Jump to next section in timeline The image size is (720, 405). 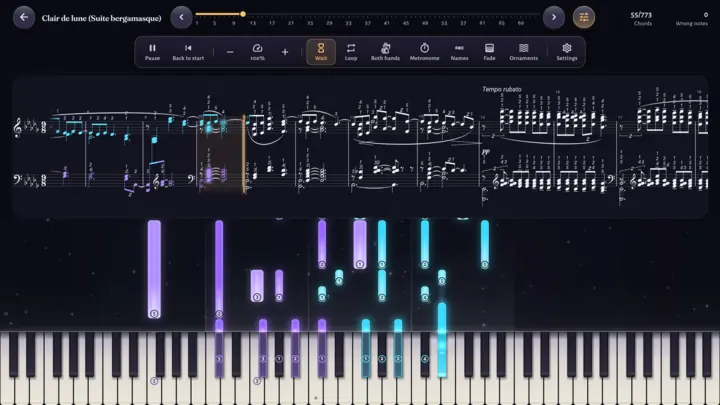click(x=554, y=17)
